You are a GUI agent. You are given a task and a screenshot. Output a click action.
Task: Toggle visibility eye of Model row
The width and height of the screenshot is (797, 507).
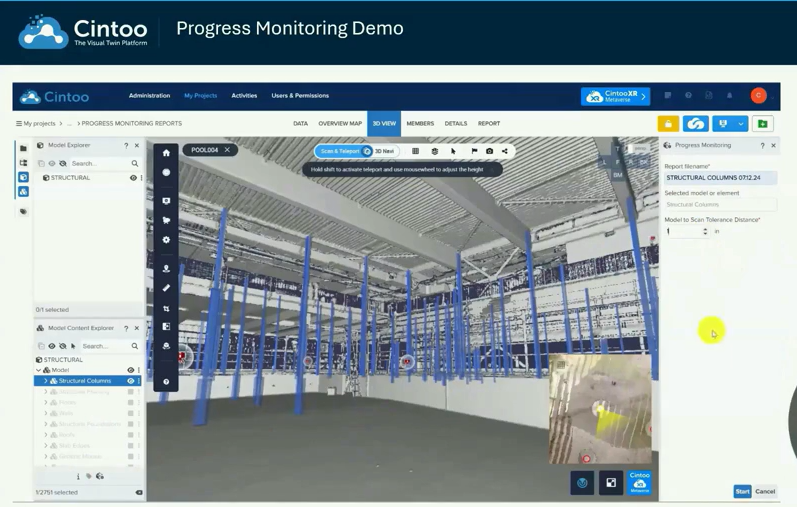tap(131, 370)
